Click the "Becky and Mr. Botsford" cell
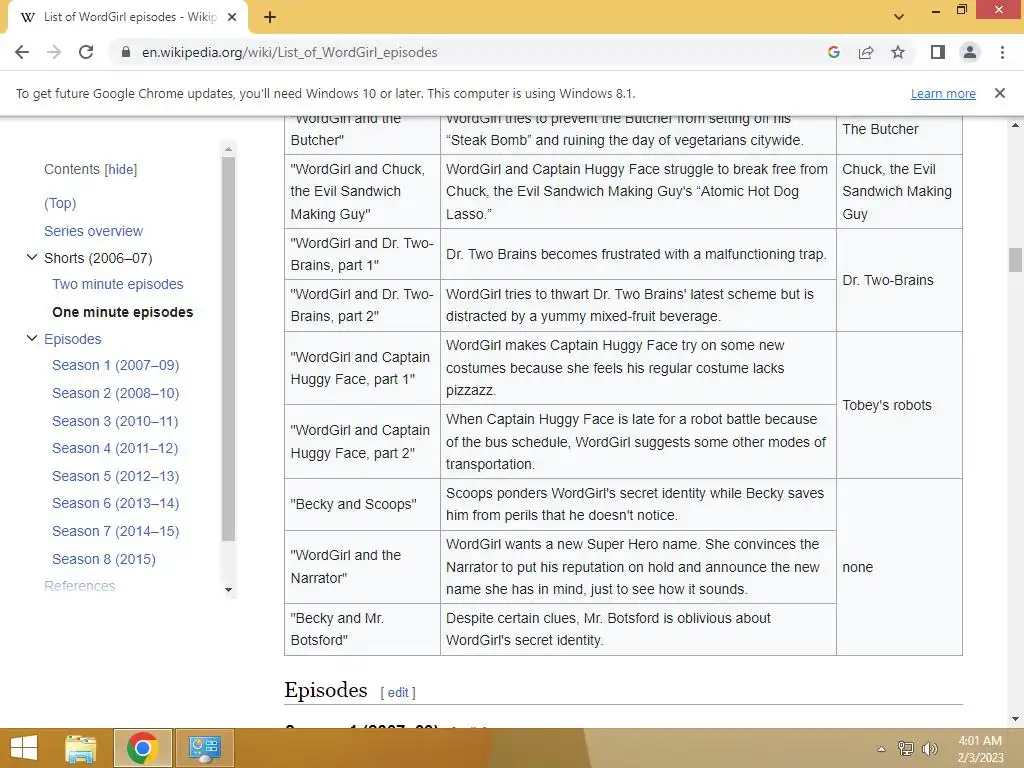This screenshot has height=768, width=1024. pos(362,629)
